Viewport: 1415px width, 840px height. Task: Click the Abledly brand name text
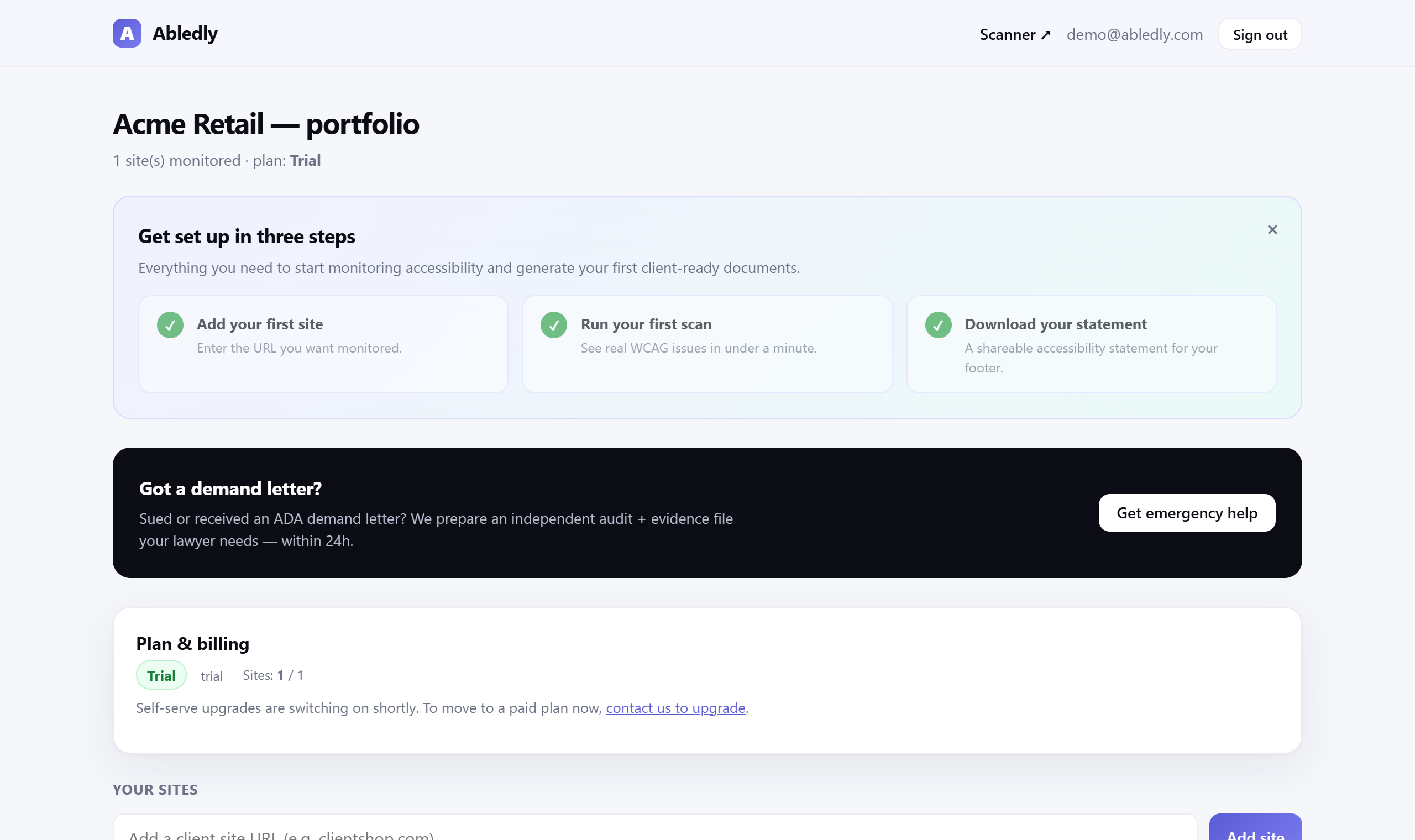[x=185, y=33]
